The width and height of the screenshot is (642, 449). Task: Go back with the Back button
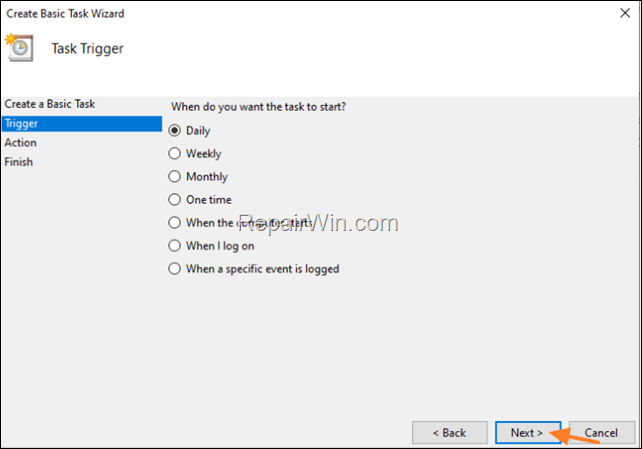point(450,433)
